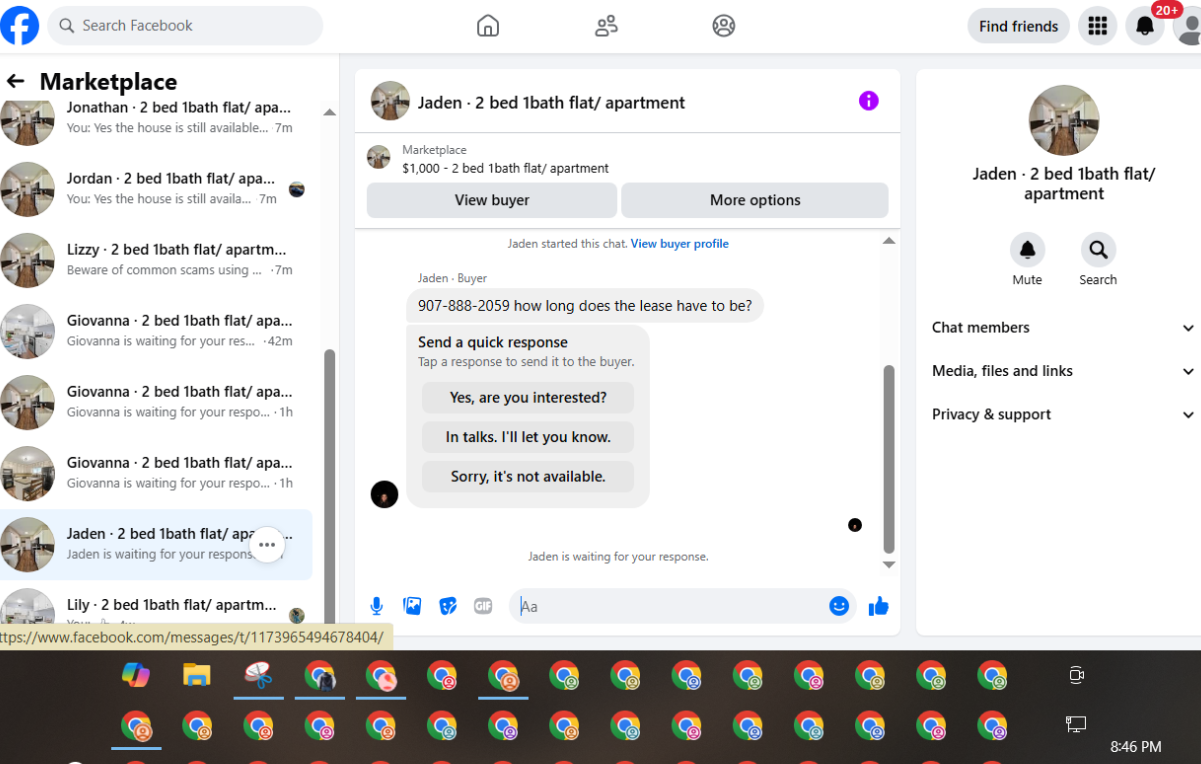Send a thumbs-up like
This screenshot has width=1201, height=764.
879,606
